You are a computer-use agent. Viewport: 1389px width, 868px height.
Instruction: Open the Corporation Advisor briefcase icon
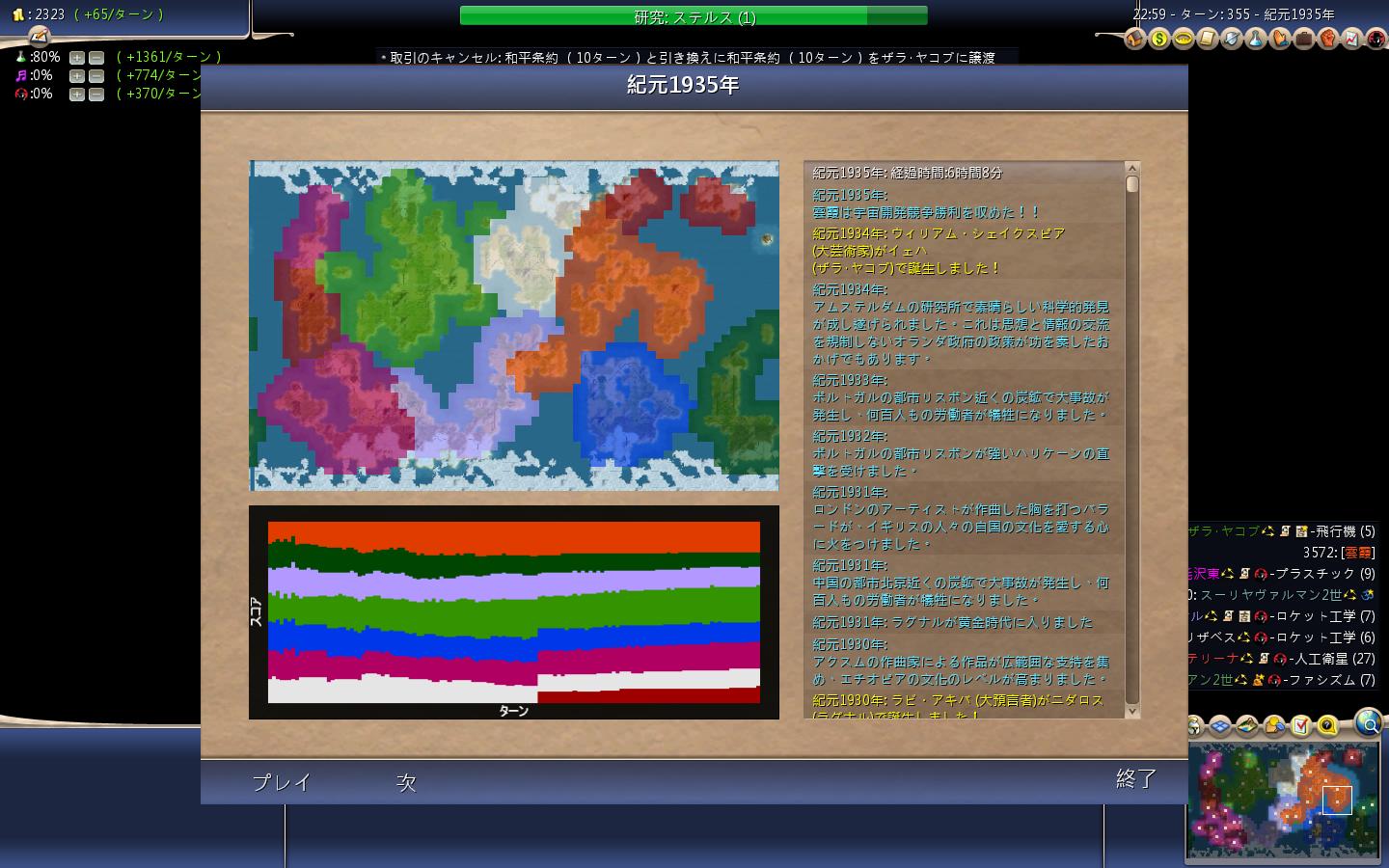(1304, 39)
